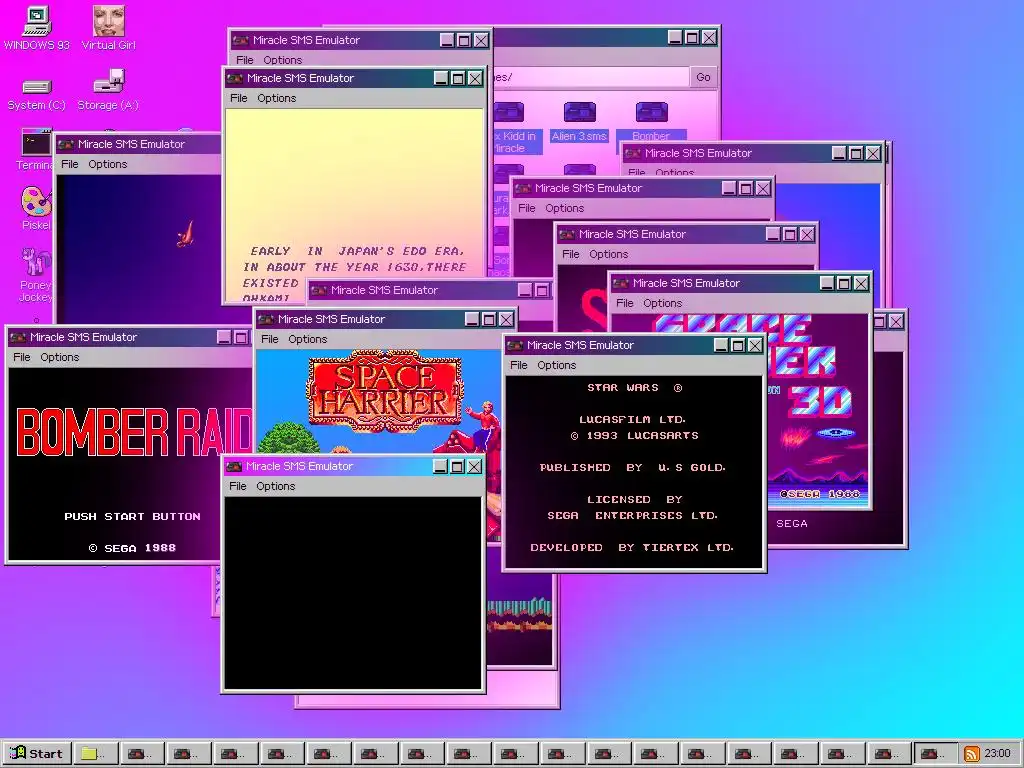This screenshot has width=1024, height=768.
Task: Open the WINDOWS 93 desktop icon
Action: pos(37,28)
